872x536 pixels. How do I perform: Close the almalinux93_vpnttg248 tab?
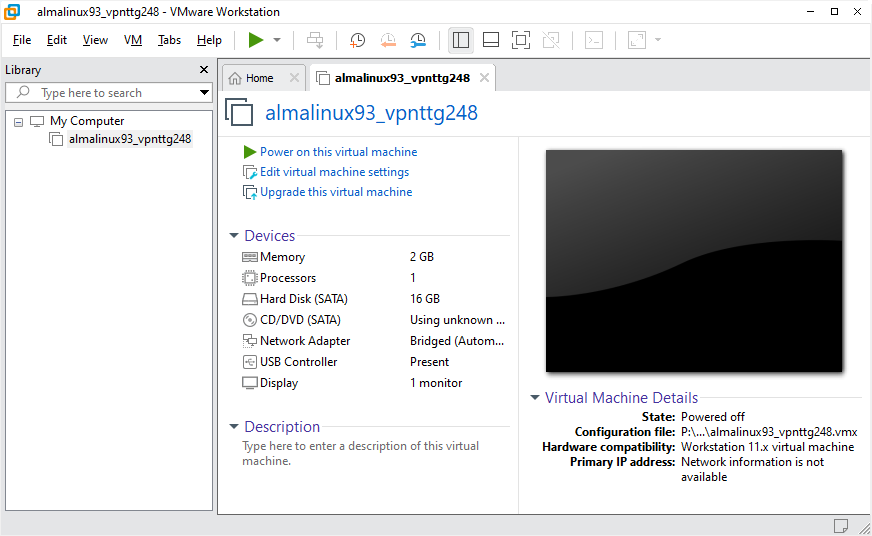click(484, 78)
